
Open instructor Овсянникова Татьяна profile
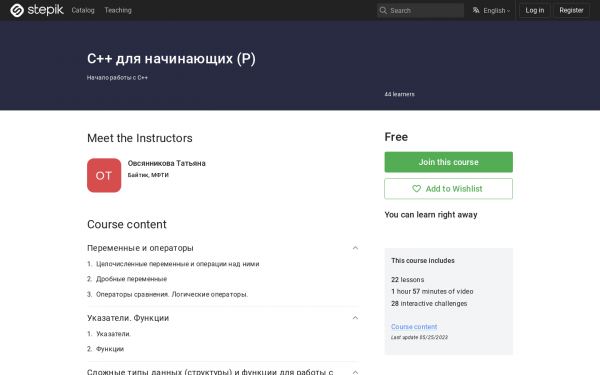[x=166, y=163]
